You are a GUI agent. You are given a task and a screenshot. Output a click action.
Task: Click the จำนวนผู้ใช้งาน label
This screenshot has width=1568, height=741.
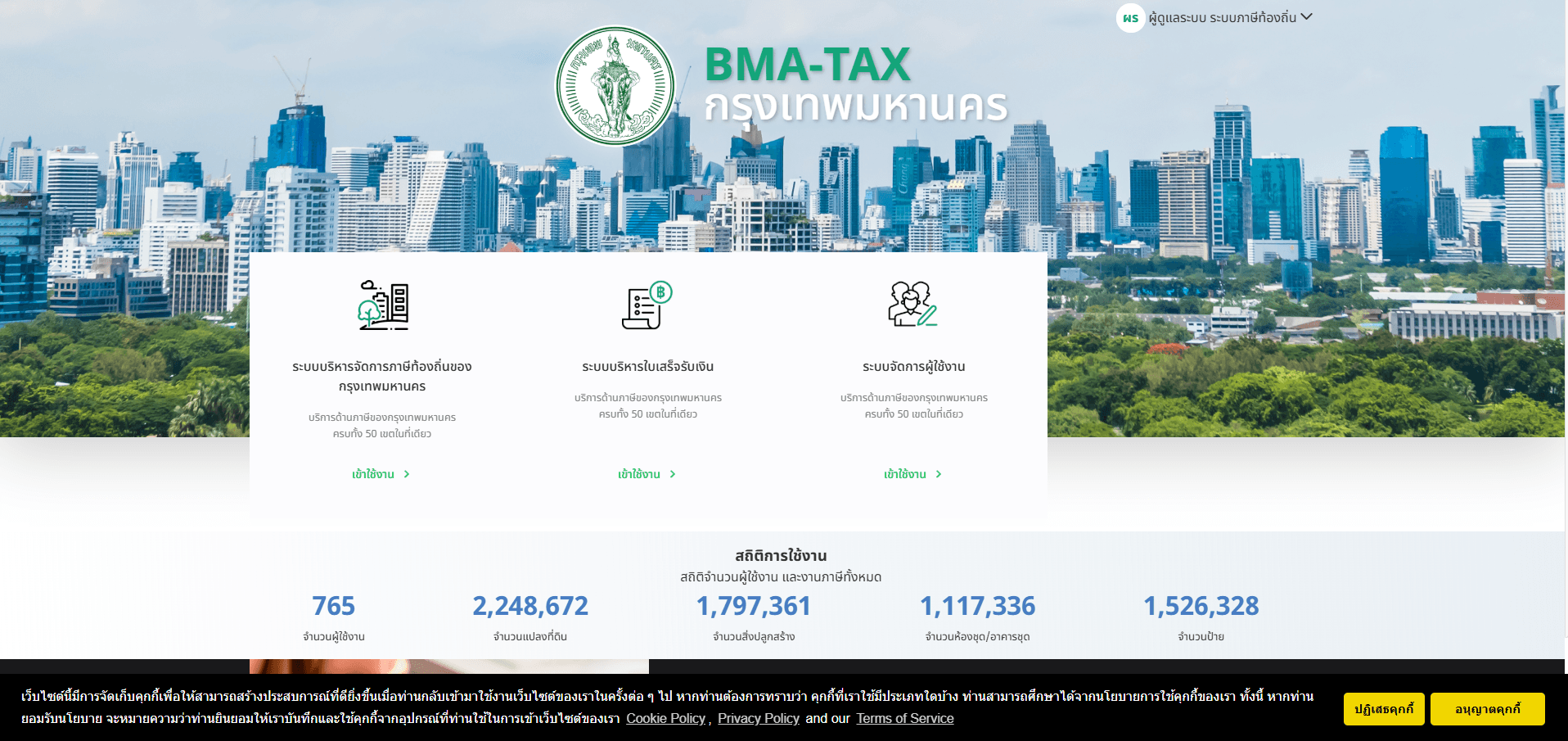(334, 636)
